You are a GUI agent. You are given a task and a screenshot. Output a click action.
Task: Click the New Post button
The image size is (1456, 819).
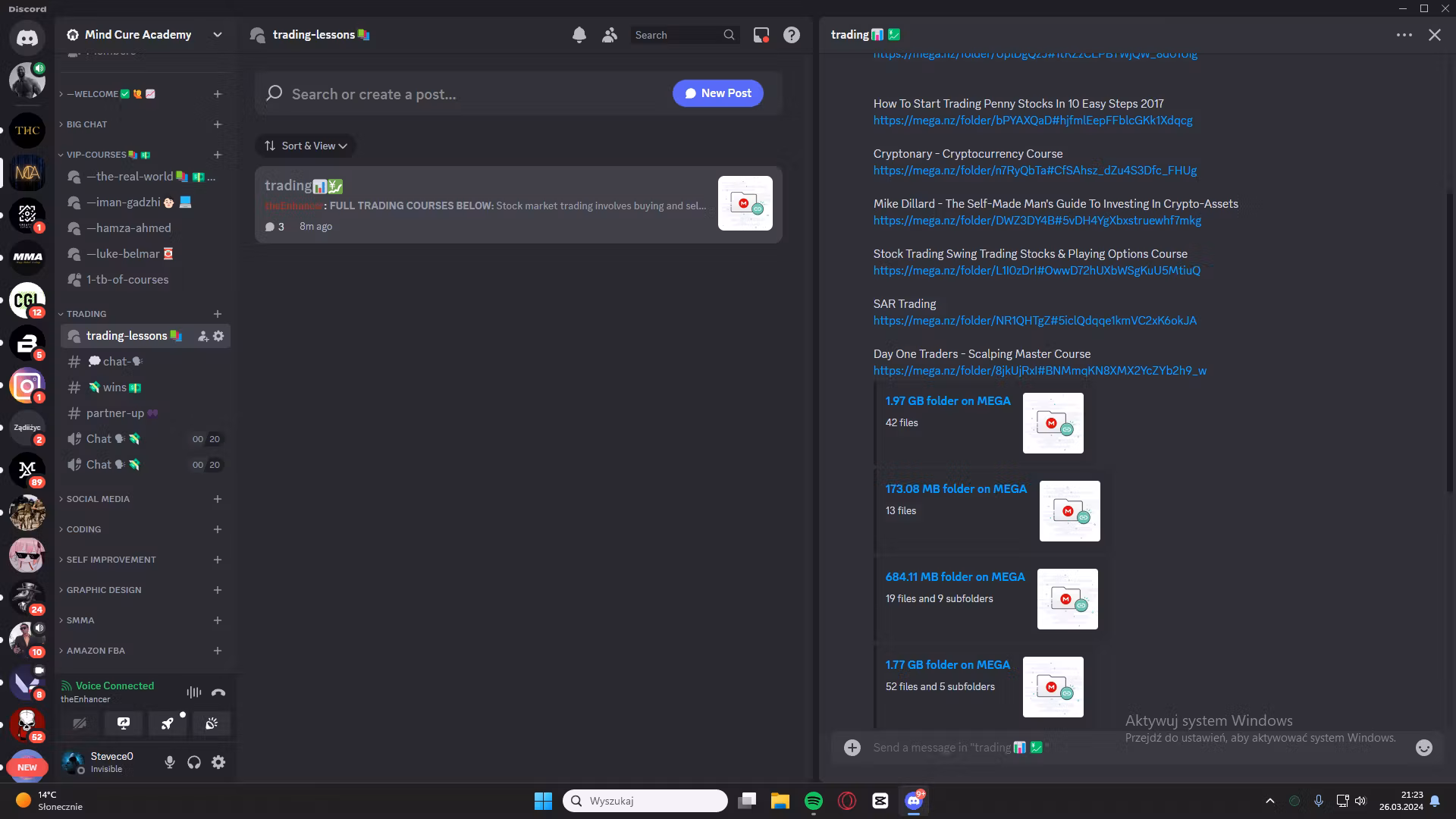tap(717, 93)
